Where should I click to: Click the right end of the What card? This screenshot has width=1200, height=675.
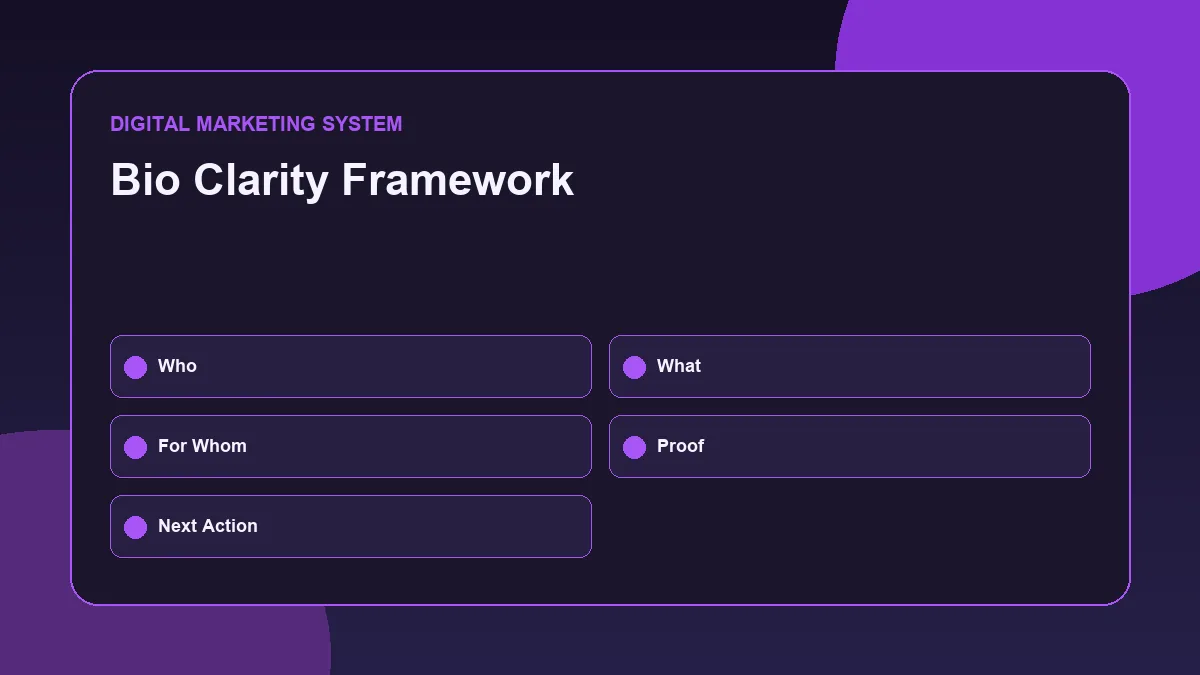(1060, 366)
